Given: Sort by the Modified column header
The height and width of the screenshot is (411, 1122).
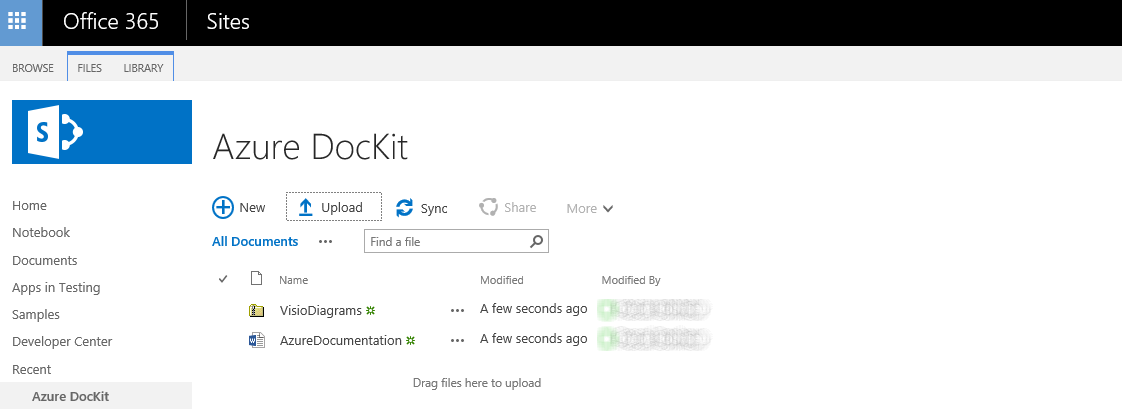Looking at the screenshot, I should [x=502, y=280].
